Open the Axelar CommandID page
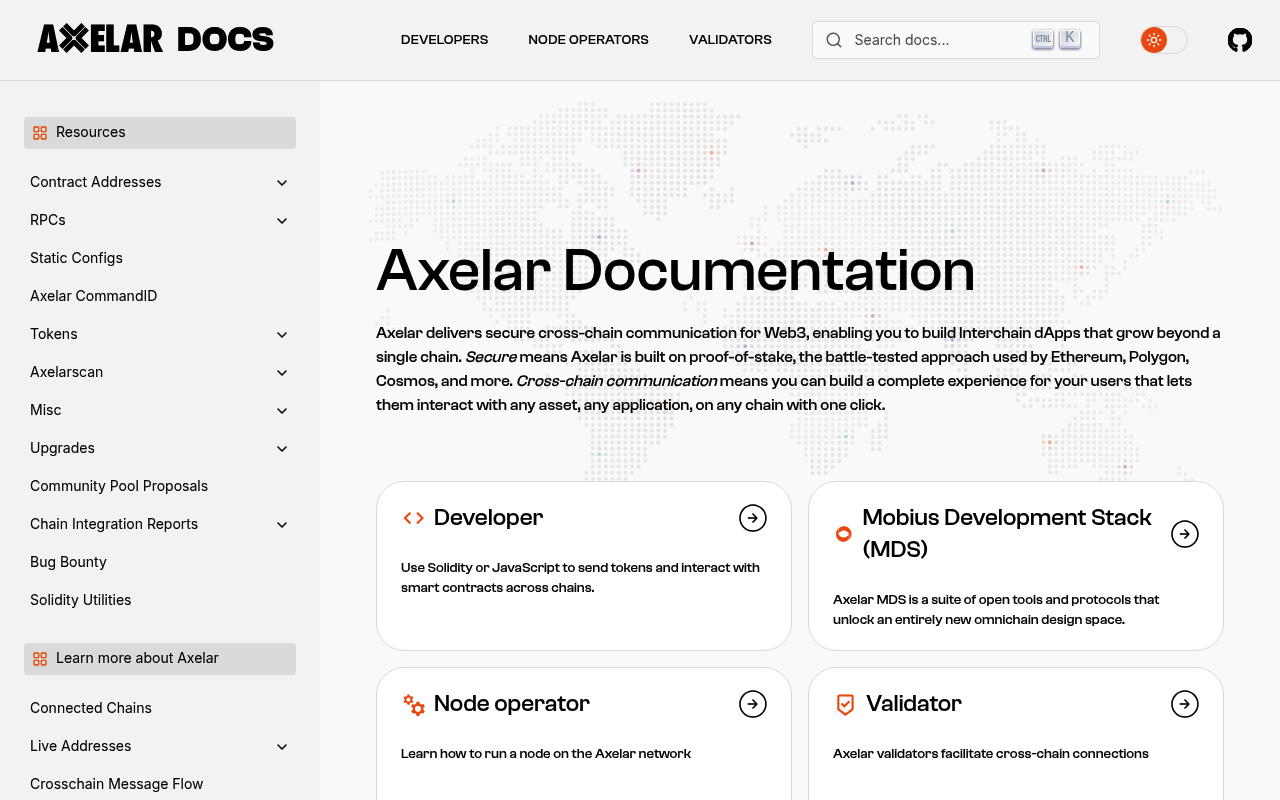This screenshot has height=800, width=1280. coord(93,296)
